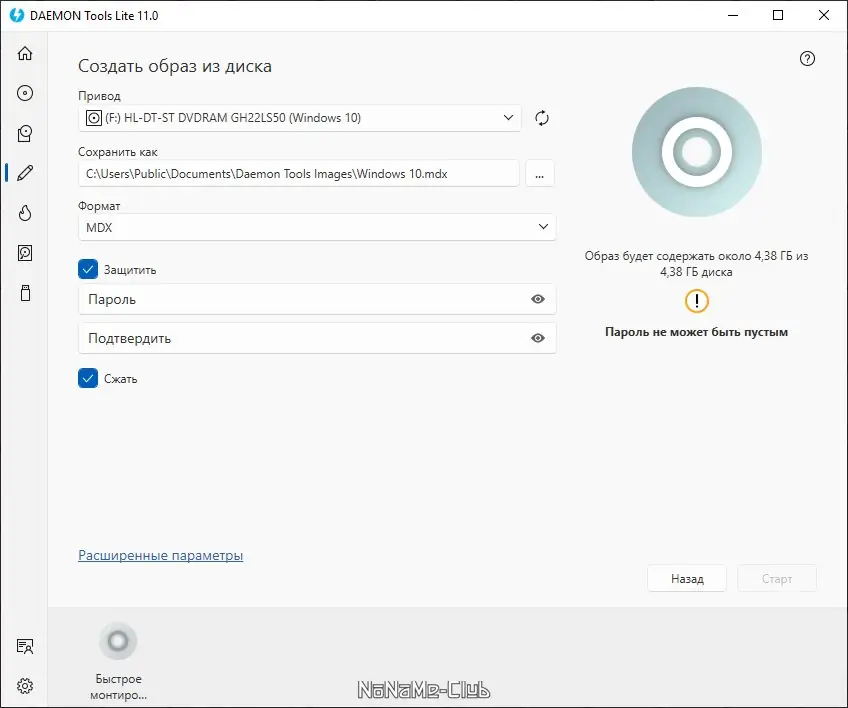Select the pencil Image Editor sidebar icon
Viewport: 848px width, 708px height.
[x=25, y=173]
